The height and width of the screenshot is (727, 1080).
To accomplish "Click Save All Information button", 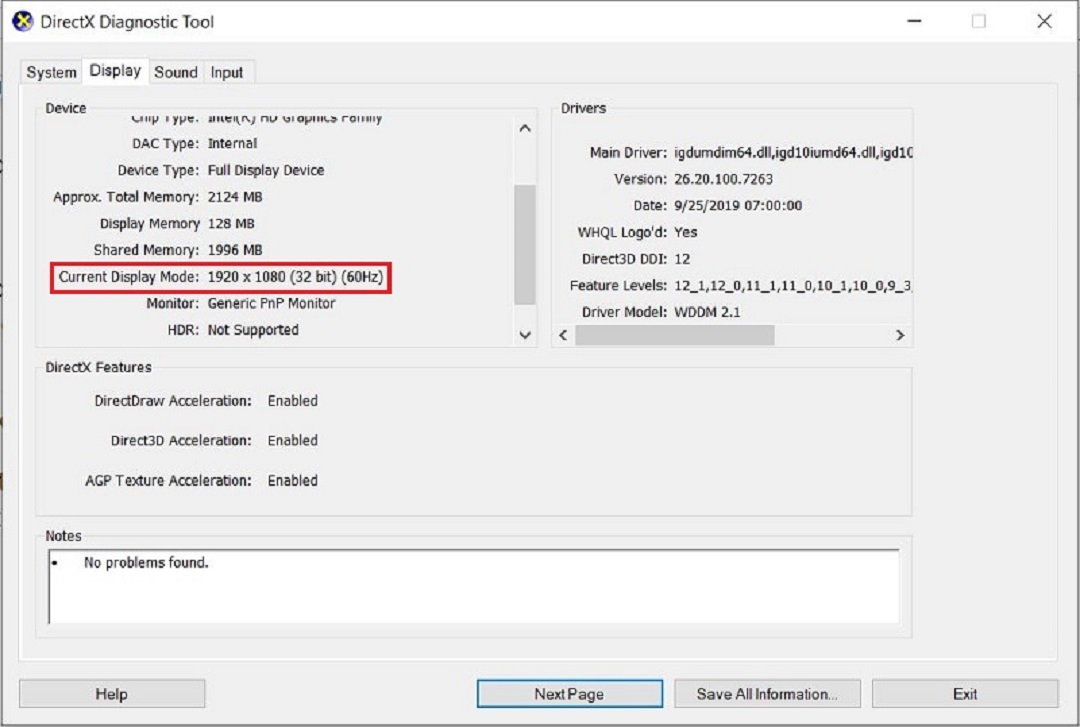I will pyautogui.click(x=767, y=694).
